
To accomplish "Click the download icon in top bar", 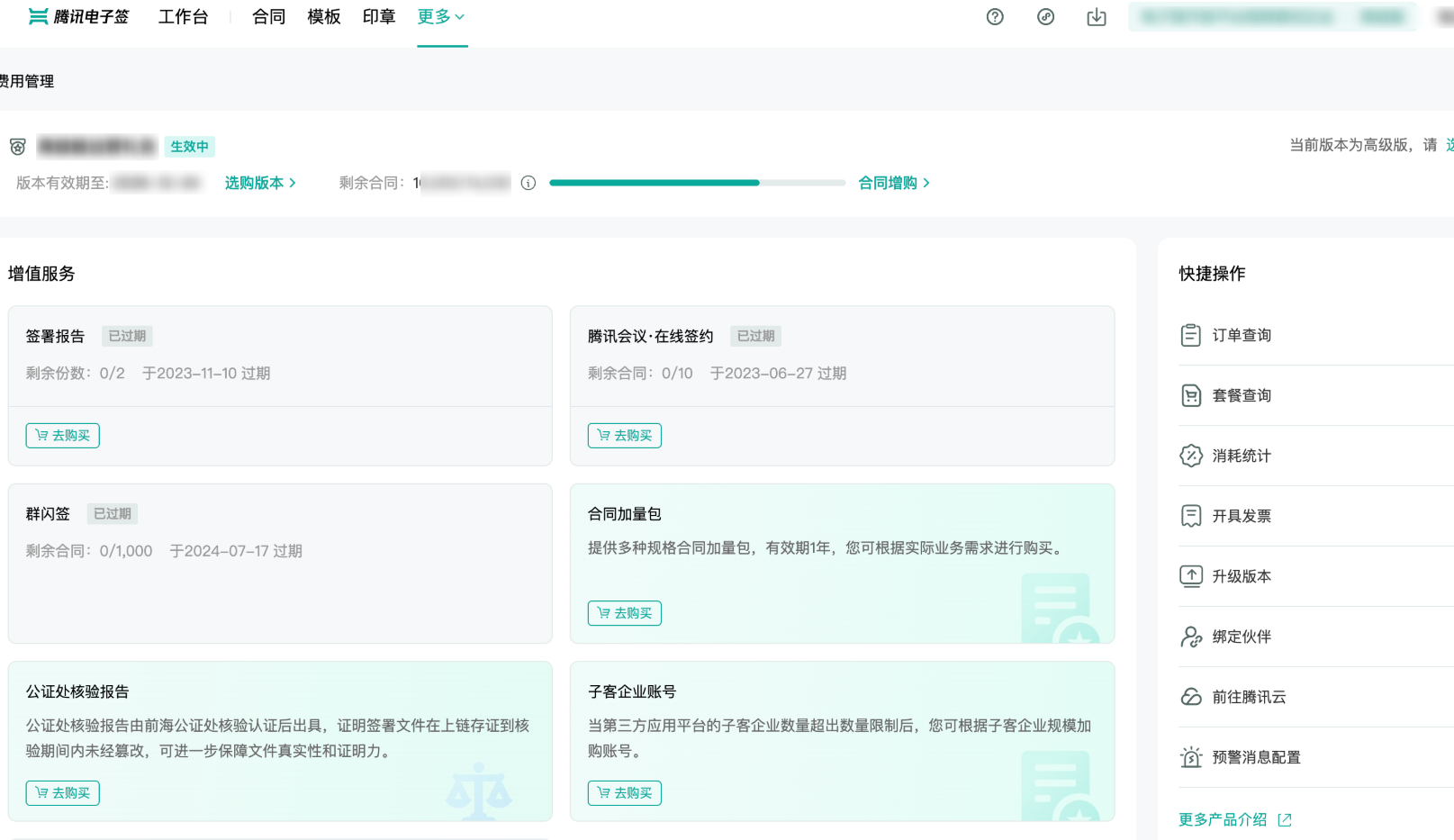I will [x=1096, y=17].
